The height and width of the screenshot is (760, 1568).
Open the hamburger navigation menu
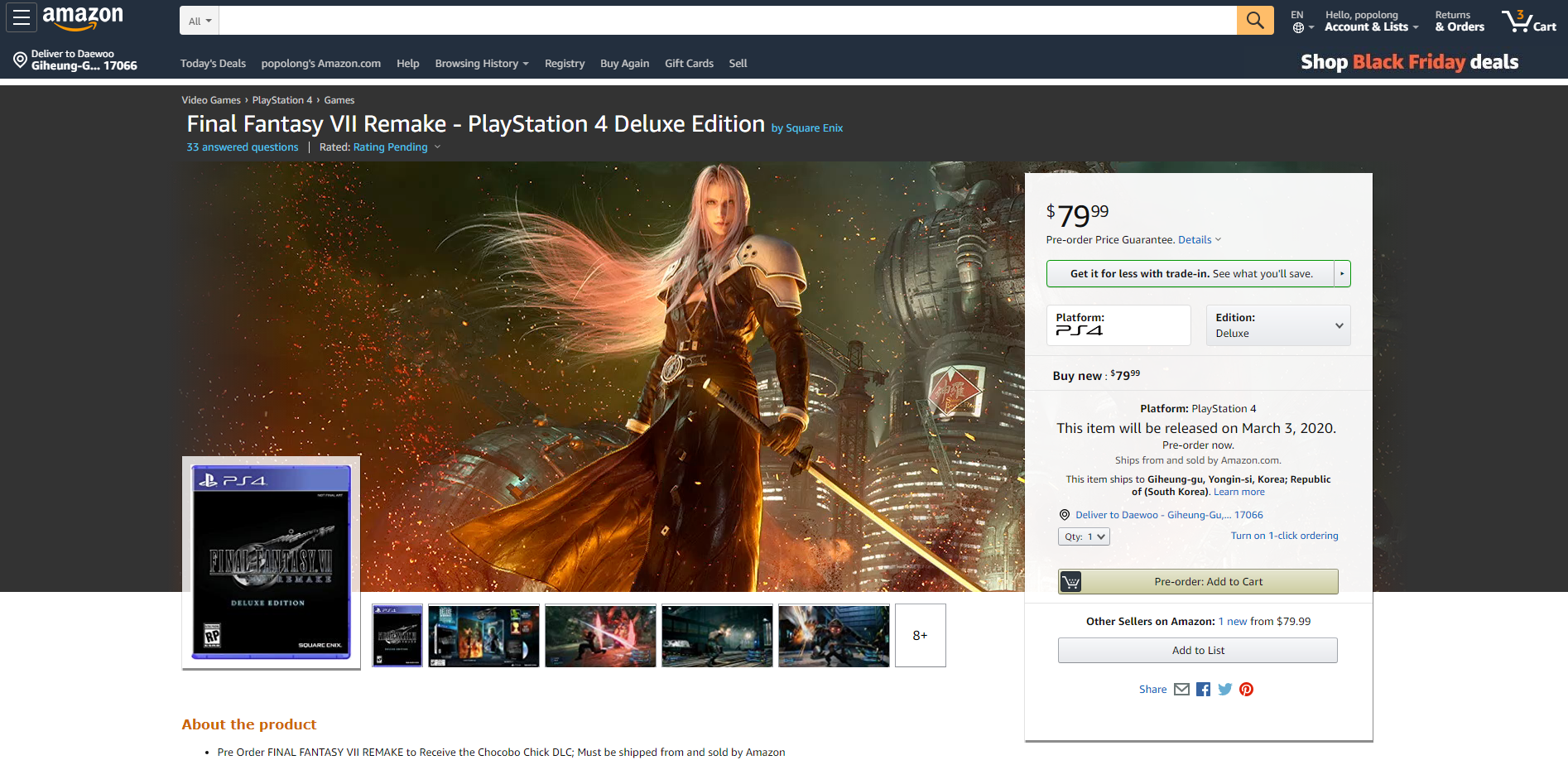point(22,17)
